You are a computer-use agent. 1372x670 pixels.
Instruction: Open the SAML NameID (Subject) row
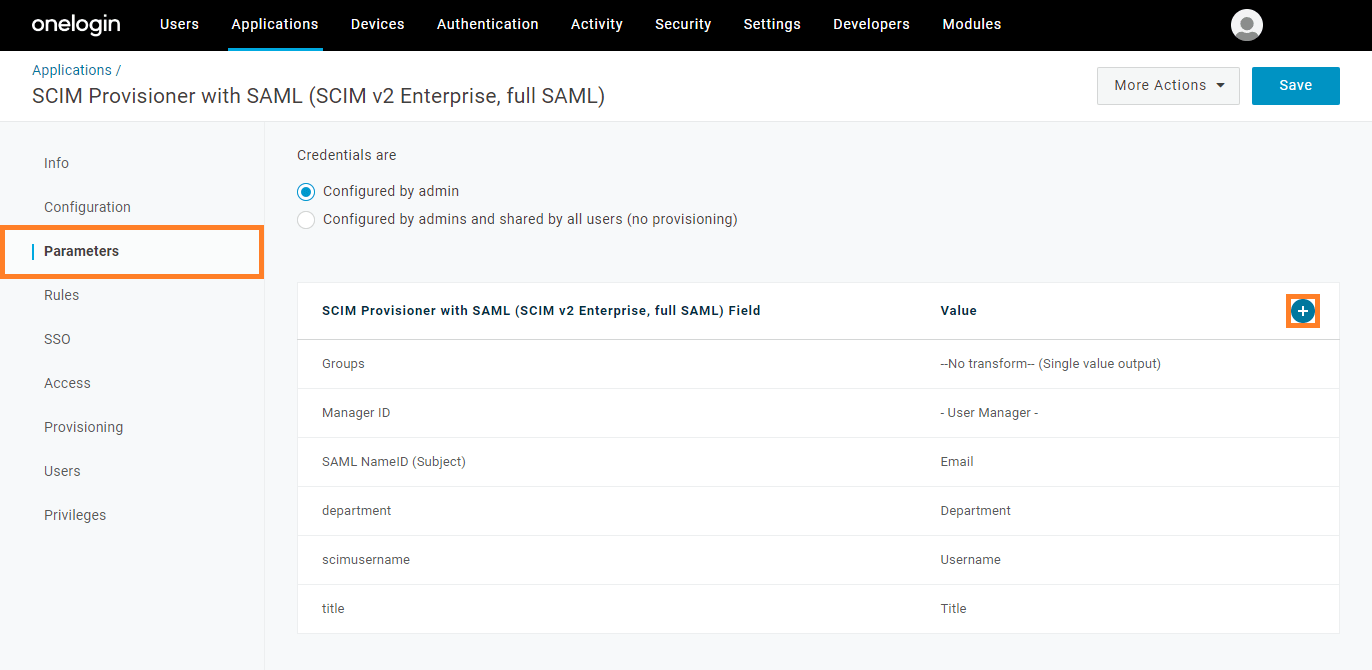coord(818,462)
